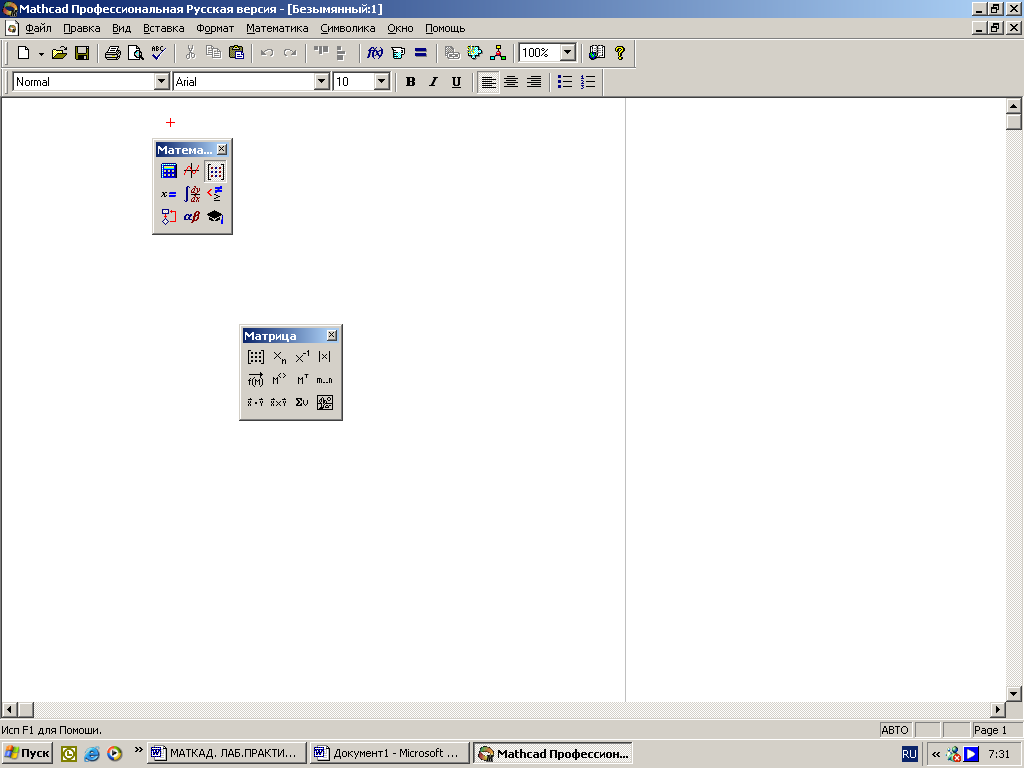
Task: Close the Матрица palette
Action: pos(332,335)
